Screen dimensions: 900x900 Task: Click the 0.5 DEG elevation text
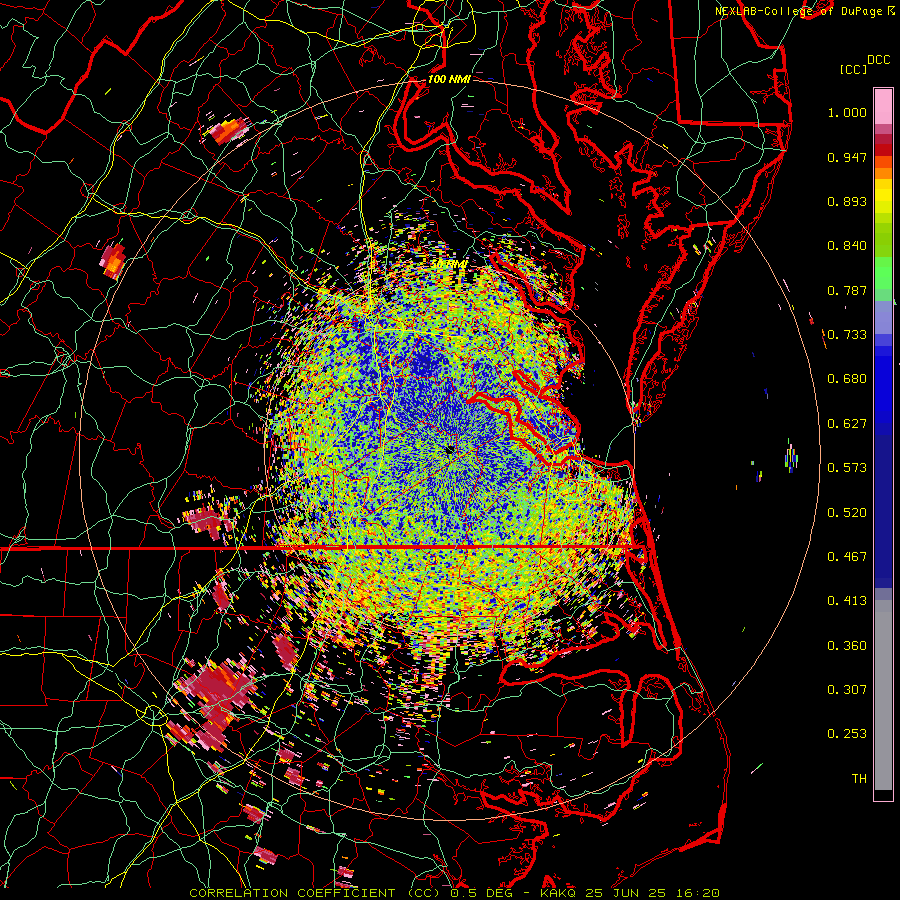[481, 893]
